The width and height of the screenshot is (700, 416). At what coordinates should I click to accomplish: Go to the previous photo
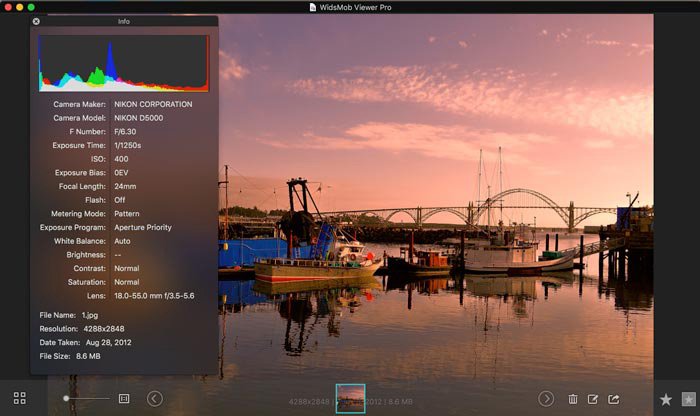(155, 398)
